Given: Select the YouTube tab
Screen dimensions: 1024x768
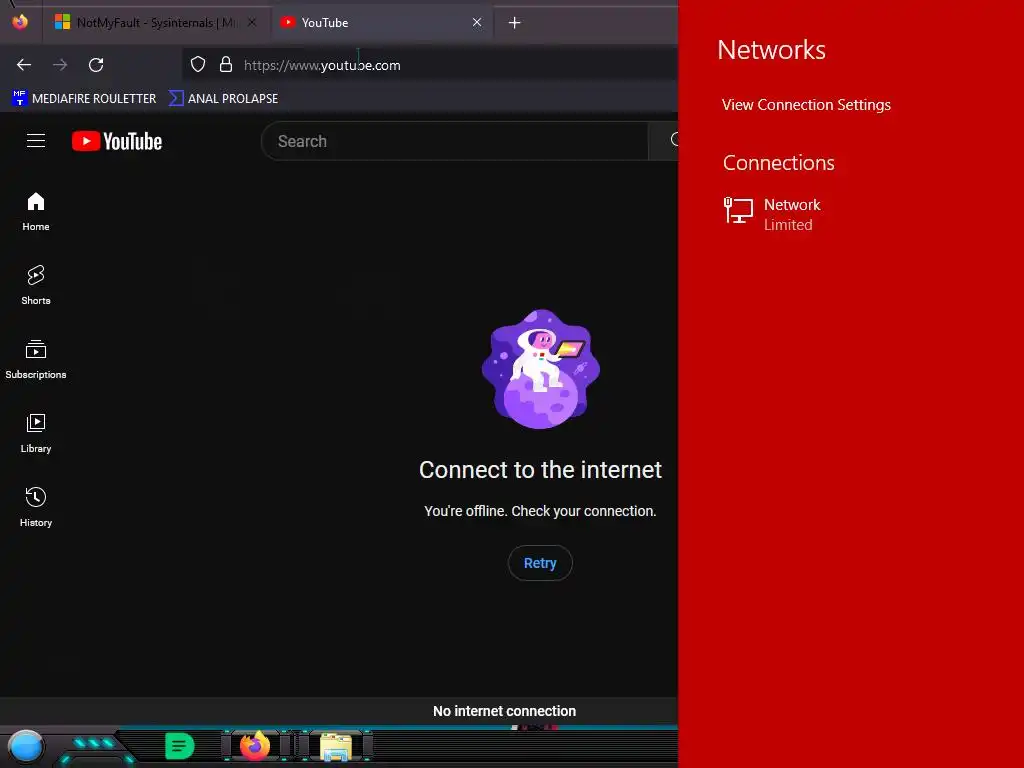Looking at the screenshot, I should (382, 23).
